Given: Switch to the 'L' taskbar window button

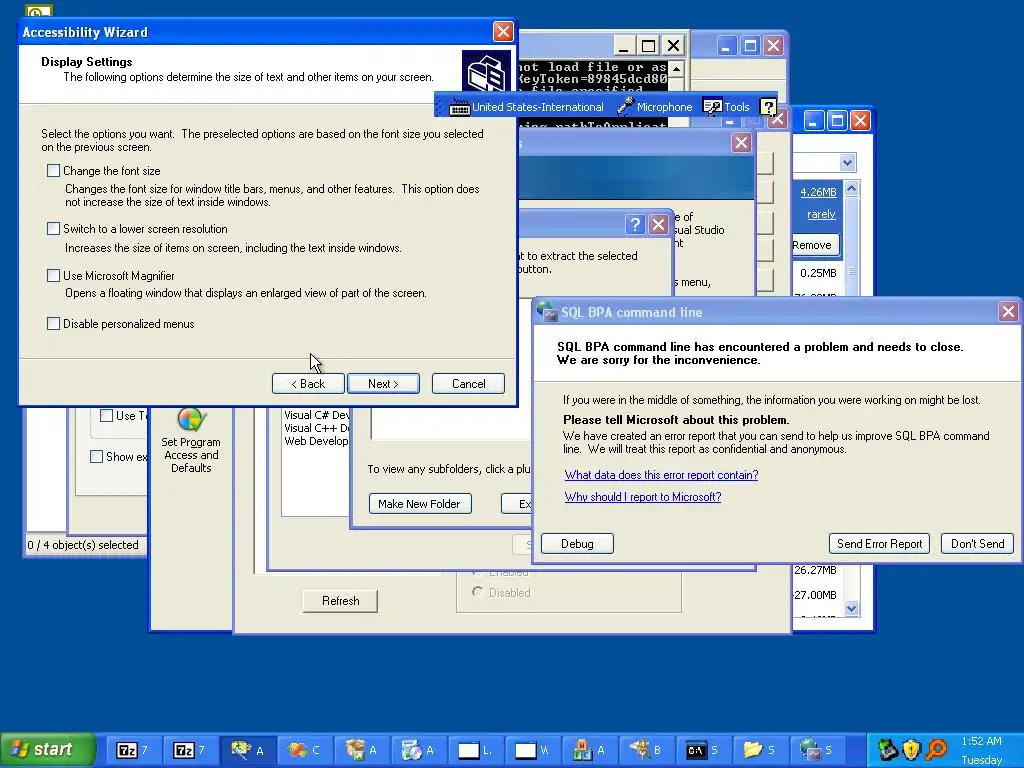Looking at the screenshot, I should coord(475,750).
